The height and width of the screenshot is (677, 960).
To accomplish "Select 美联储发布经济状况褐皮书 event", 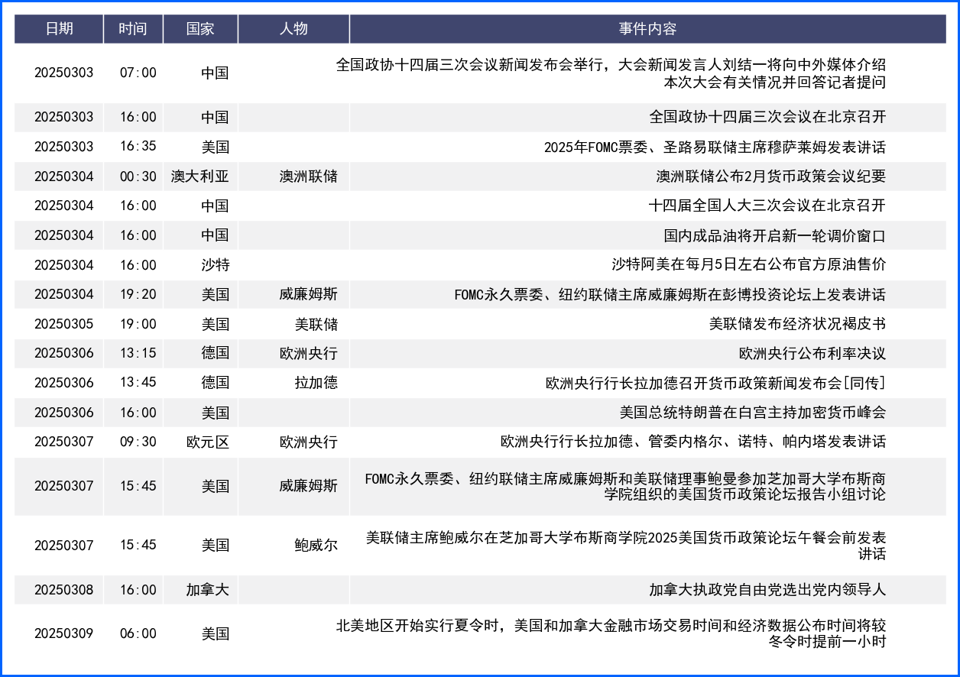I will pyautogui.click(x=797, y=324).
